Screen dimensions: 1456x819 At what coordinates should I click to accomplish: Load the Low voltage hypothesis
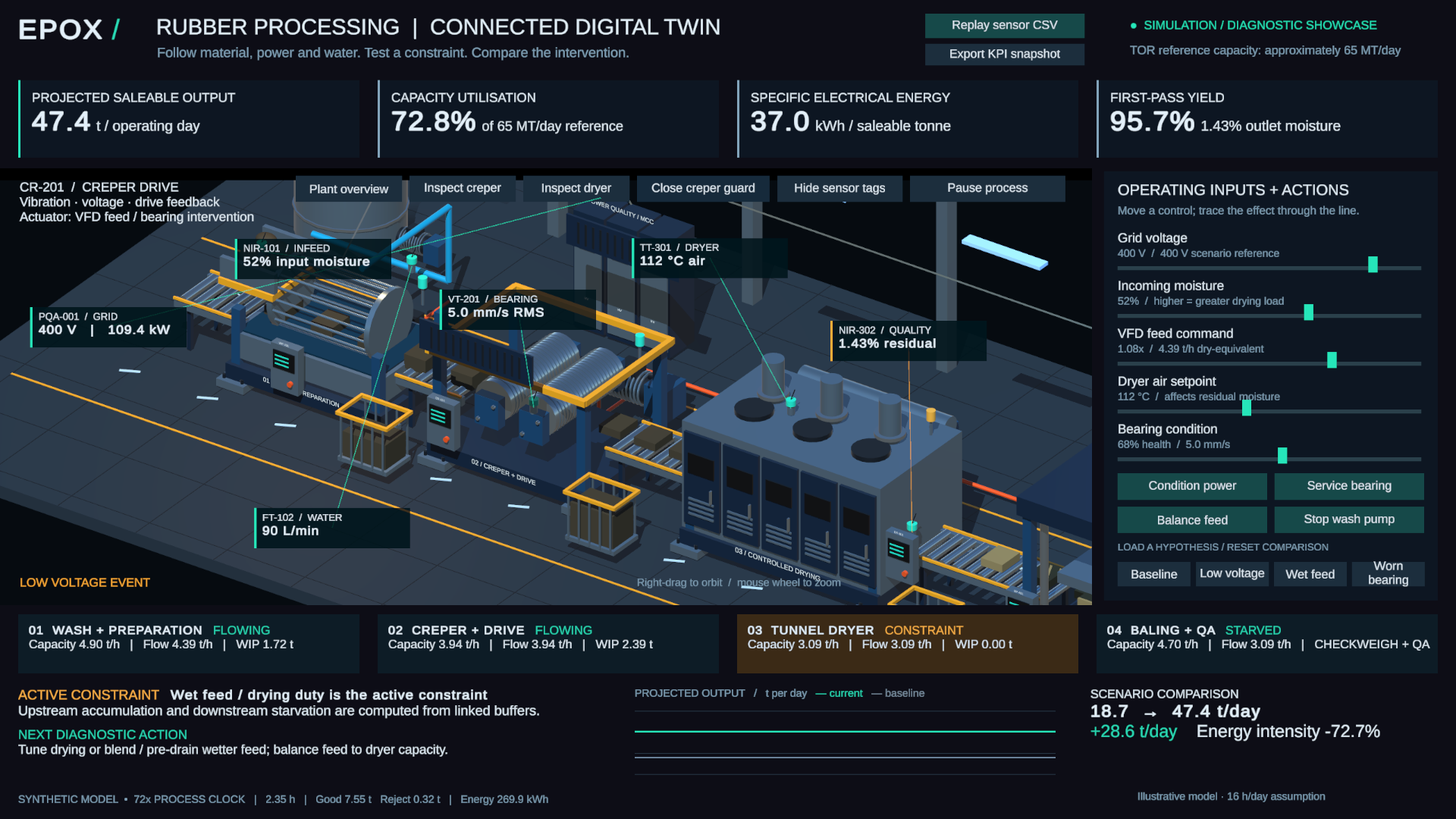[x=1232, y=574]
